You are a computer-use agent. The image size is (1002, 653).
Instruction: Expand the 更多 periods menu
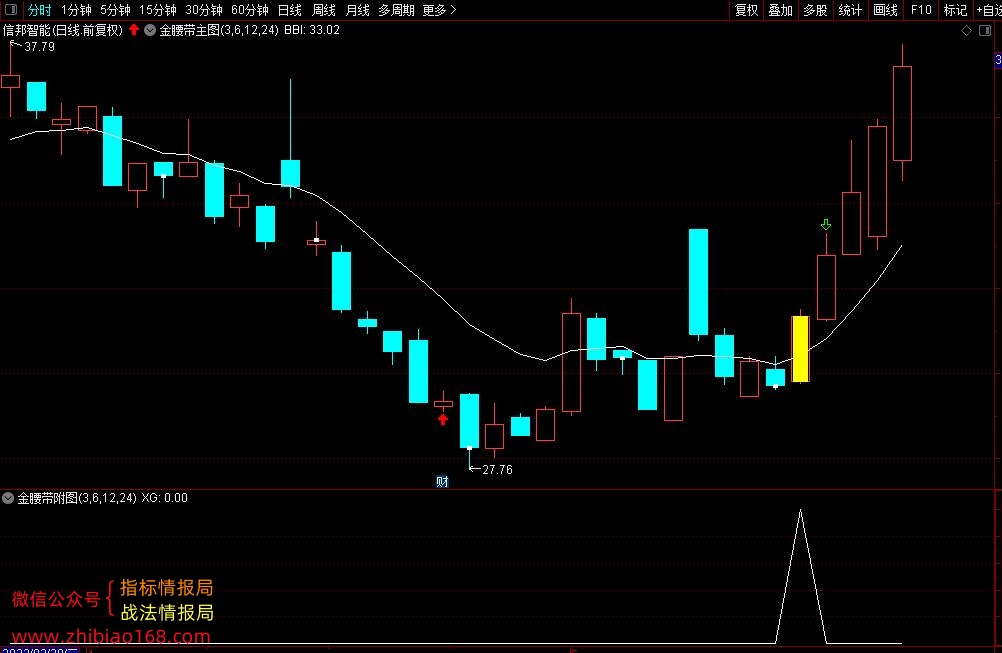point(439,10)
